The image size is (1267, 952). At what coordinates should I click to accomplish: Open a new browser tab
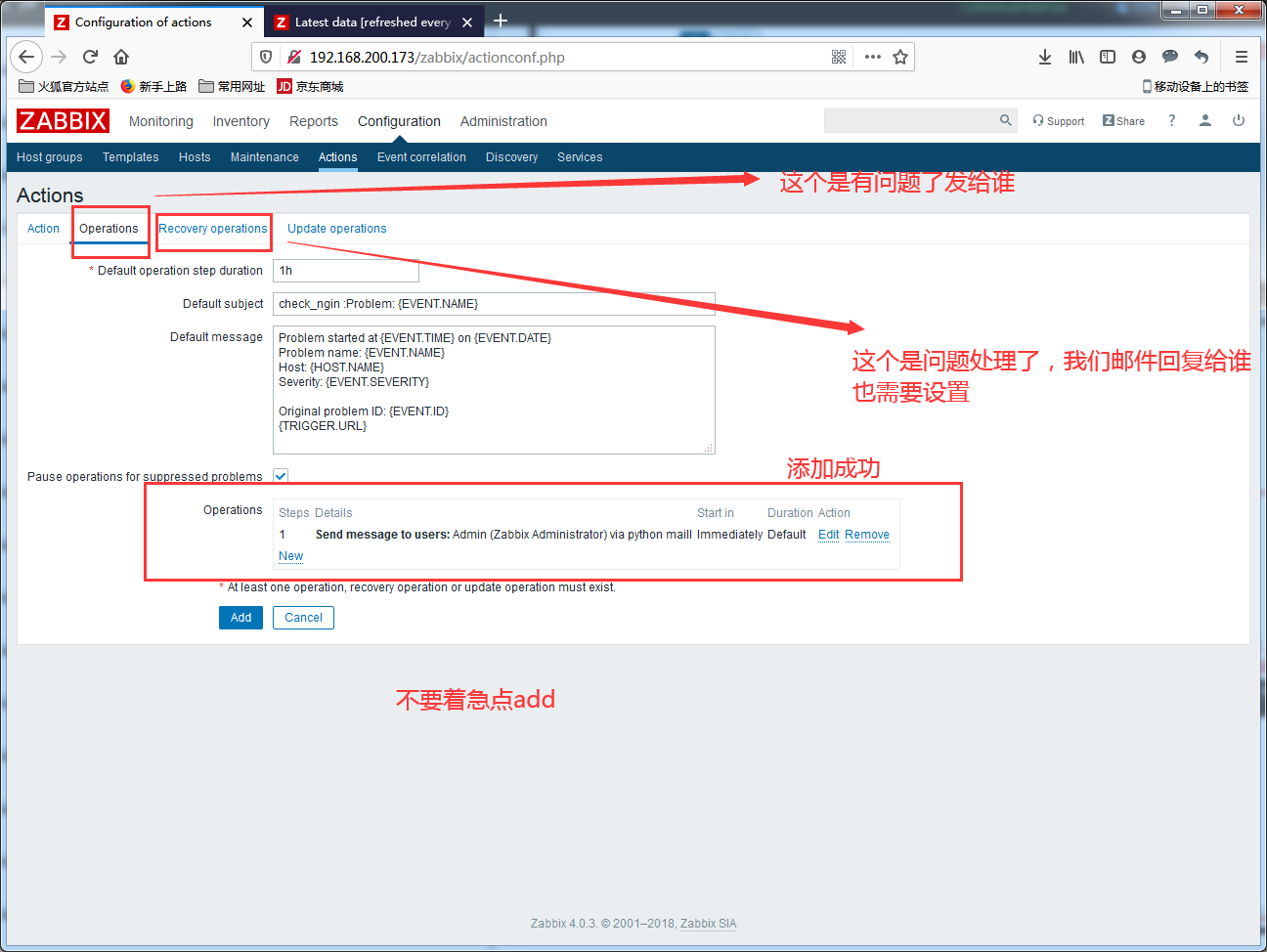(501, 21)
